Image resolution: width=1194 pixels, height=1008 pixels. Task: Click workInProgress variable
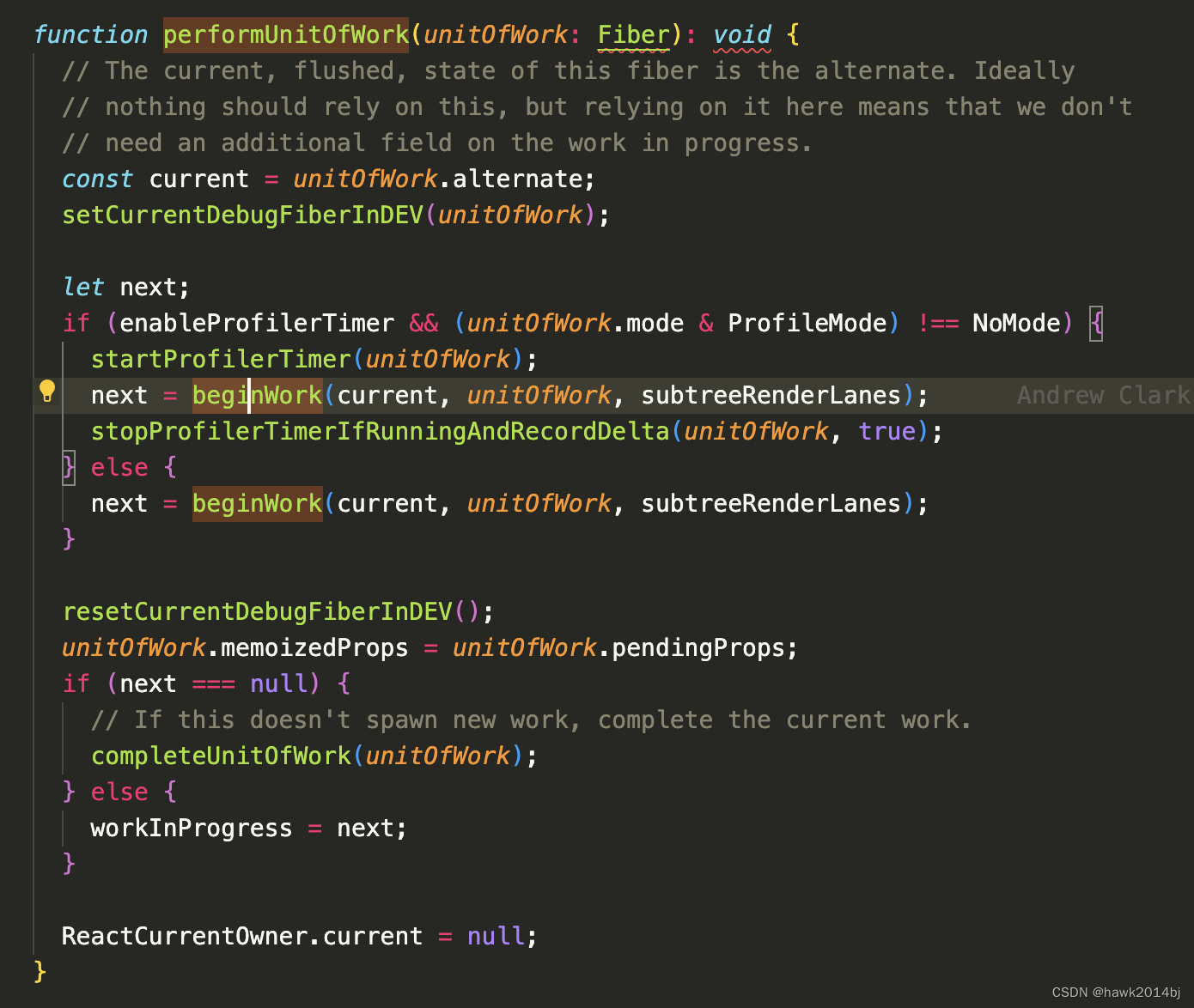[x=192, y=828]
